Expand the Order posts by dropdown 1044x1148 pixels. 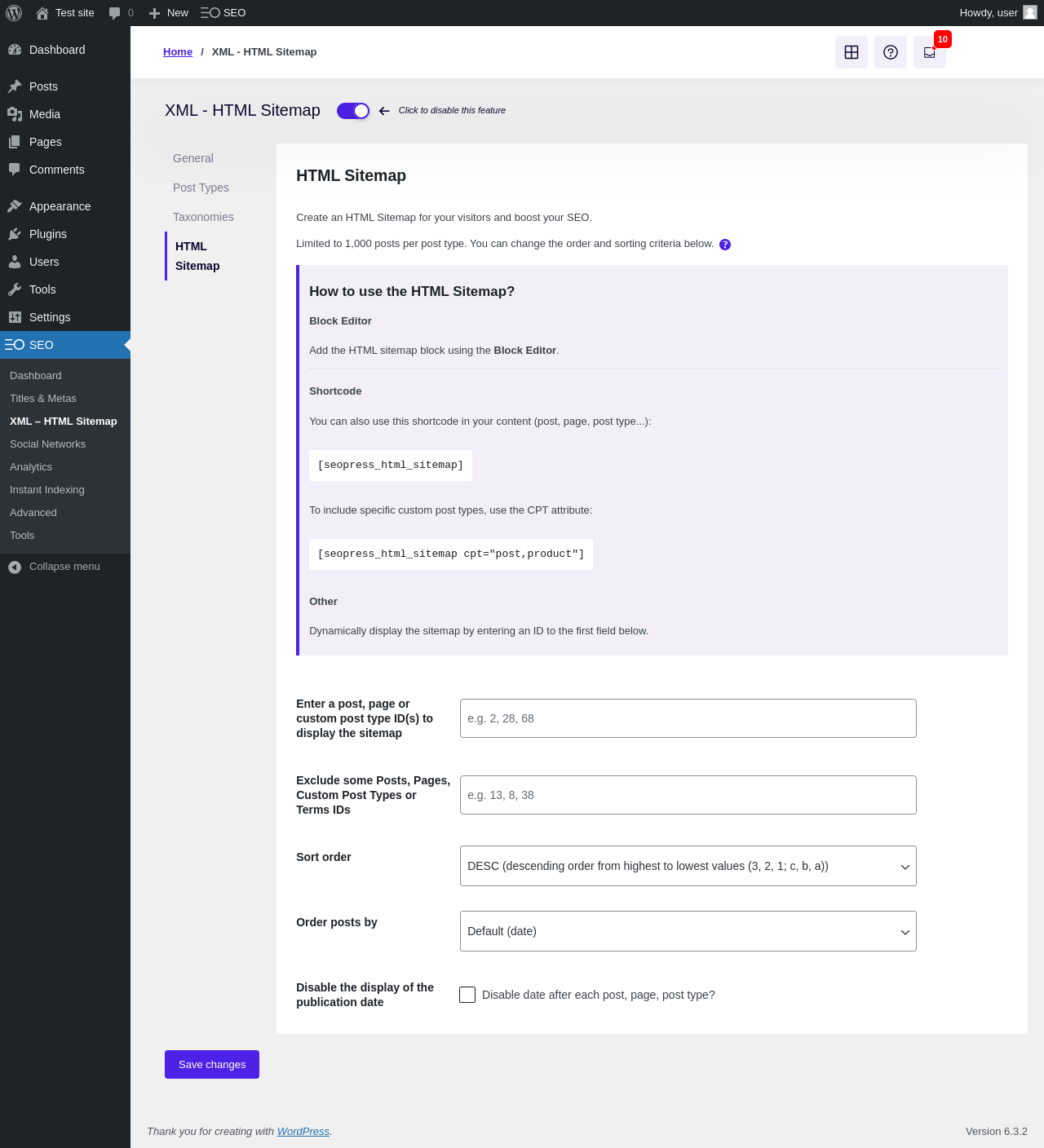(x=688, y=931)
